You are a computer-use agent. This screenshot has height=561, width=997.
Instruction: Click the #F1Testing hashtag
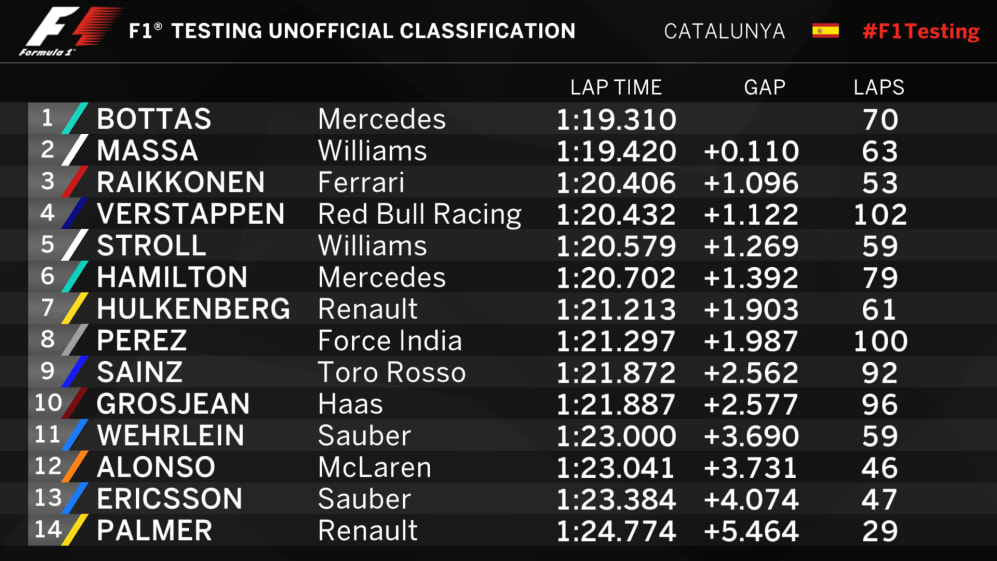[x=920, y=31]
